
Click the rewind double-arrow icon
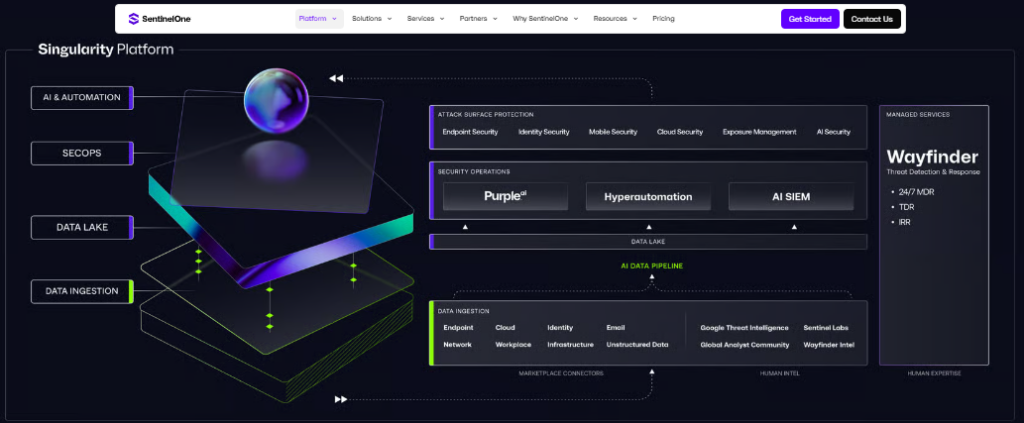pyautogui.click(x=336, y=78)
